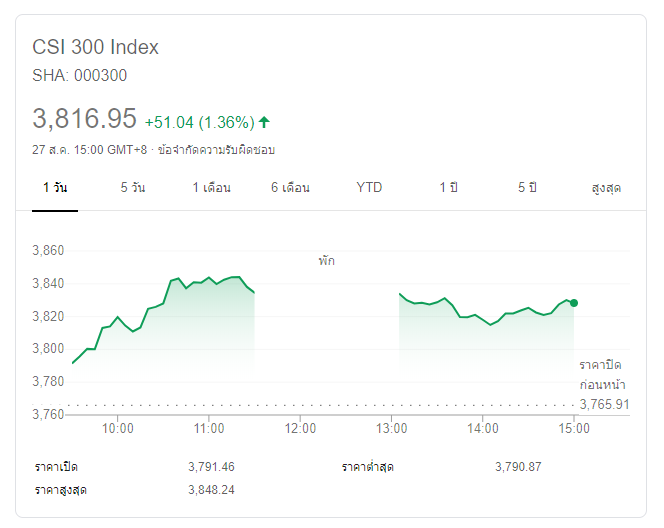Click the ราคาต่ำสุด low price value
The height and width of the screenshot is (528, 664).
point(518,467)
